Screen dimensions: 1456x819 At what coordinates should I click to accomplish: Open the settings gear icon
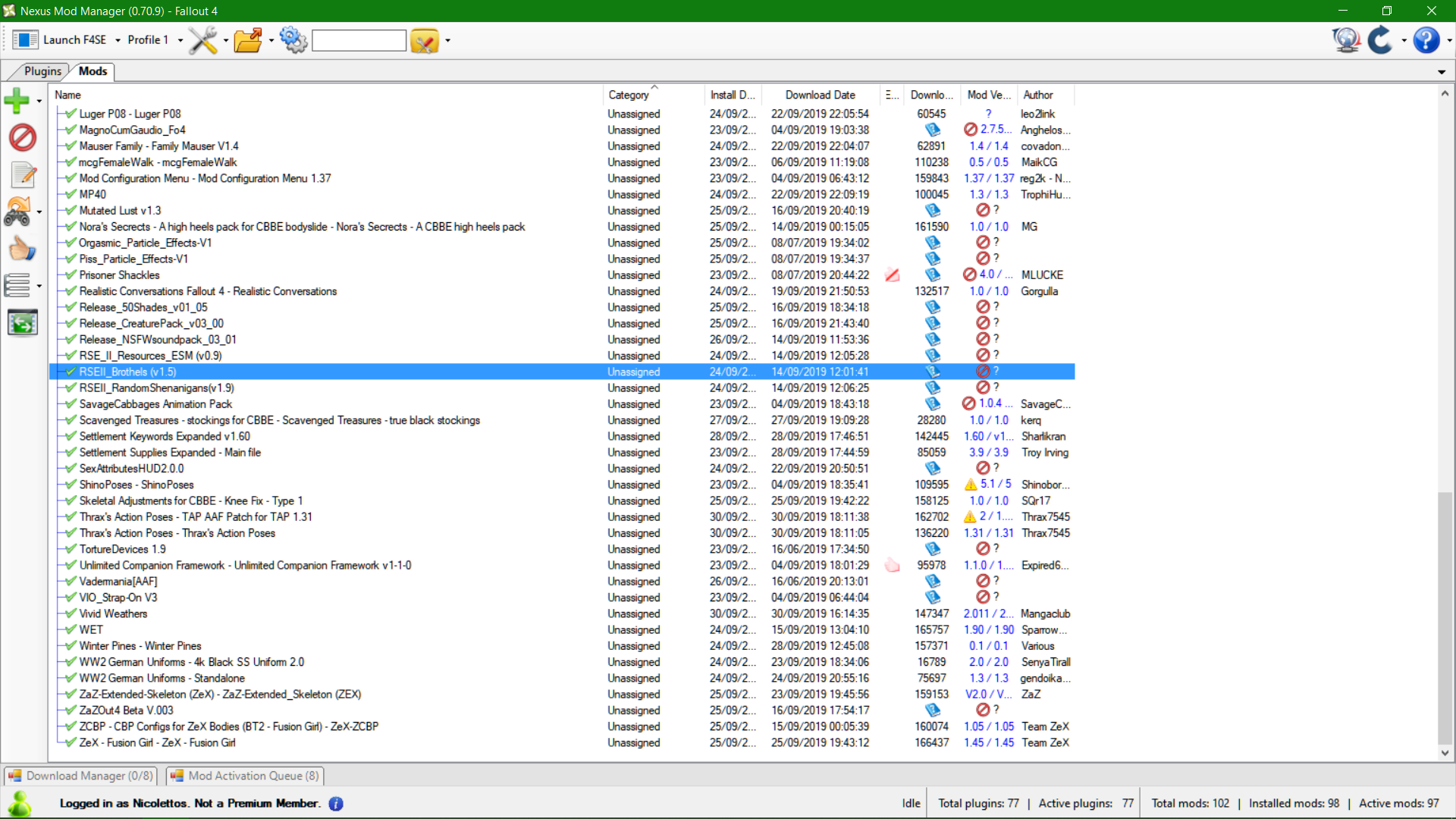pos(293,40)
